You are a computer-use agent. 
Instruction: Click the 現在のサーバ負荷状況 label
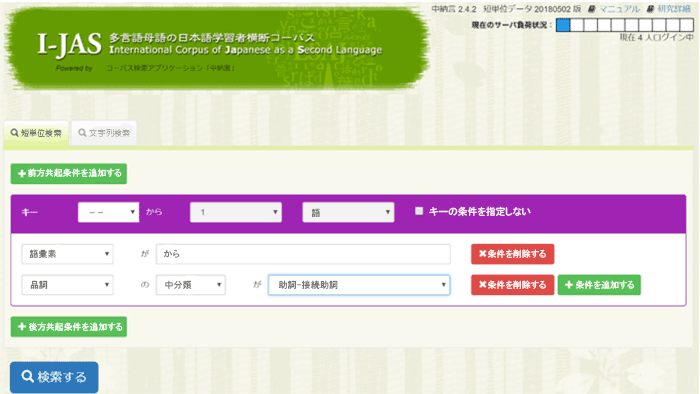click(512, 25)
